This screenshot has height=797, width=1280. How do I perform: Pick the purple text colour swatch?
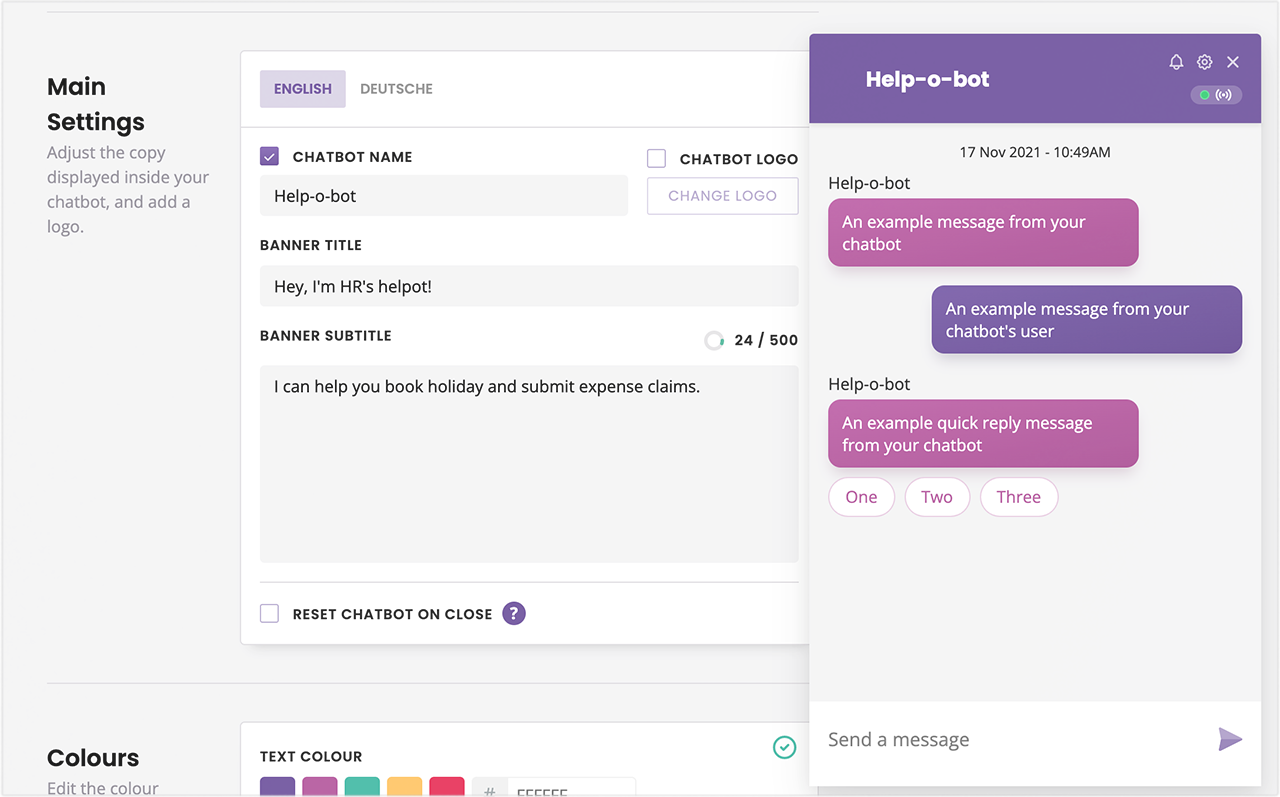[x=277, y=787]
